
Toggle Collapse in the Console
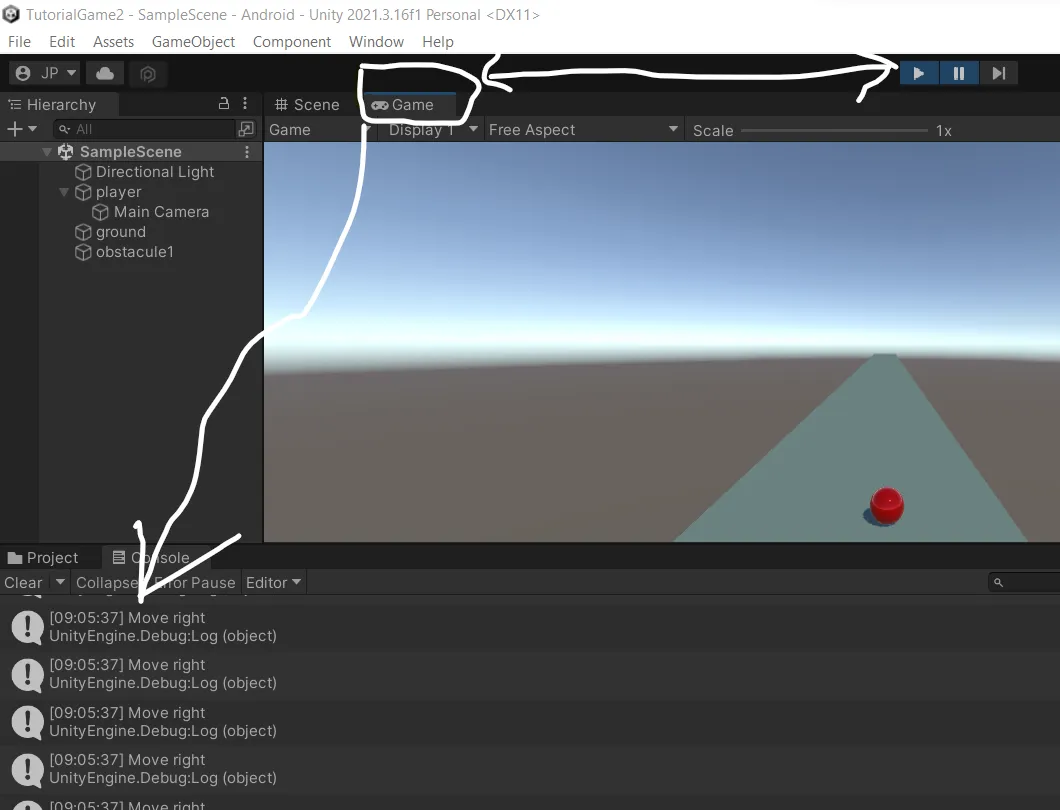(x=107, y=583)
